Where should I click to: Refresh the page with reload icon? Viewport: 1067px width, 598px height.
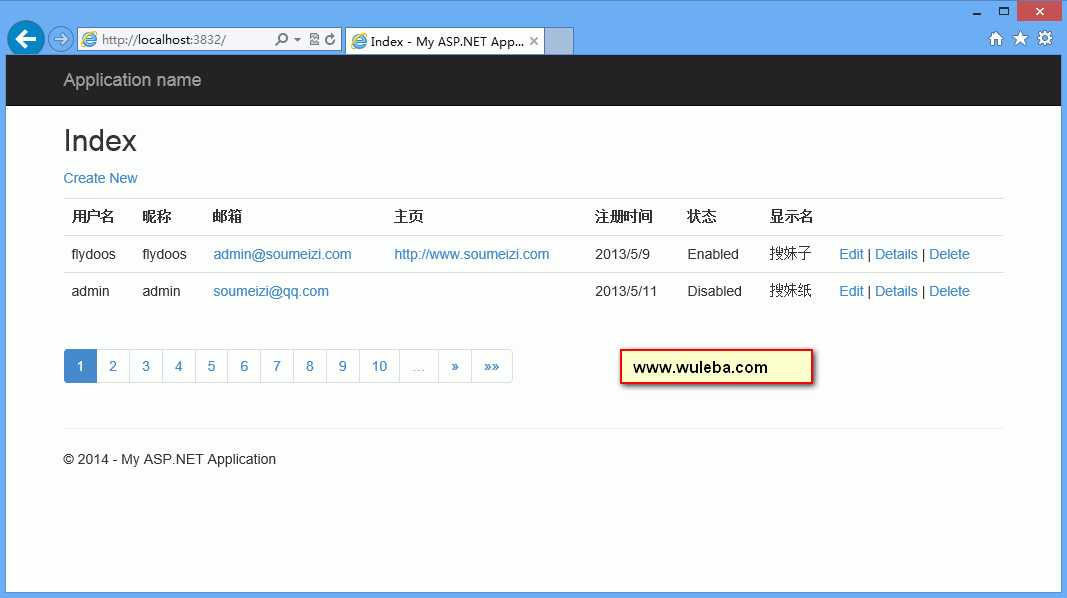(x=331, y=39)
